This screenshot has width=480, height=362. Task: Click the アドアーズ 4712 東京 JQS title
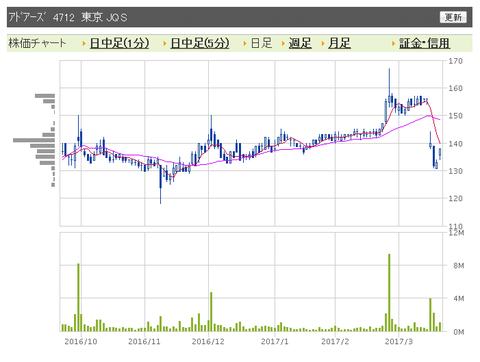click(68, 17)
